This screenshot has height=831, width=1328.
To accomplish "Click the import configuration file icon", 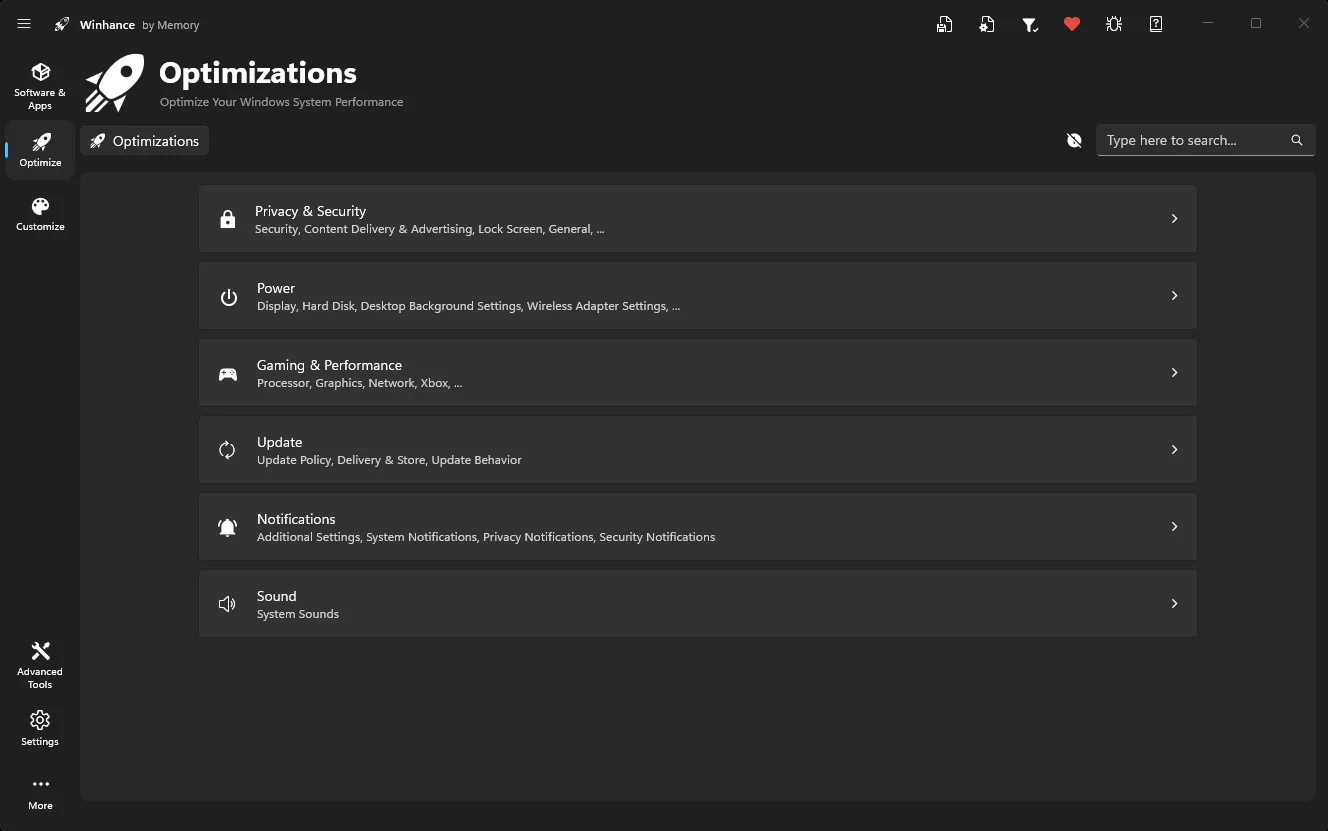I will click(987, 24).
